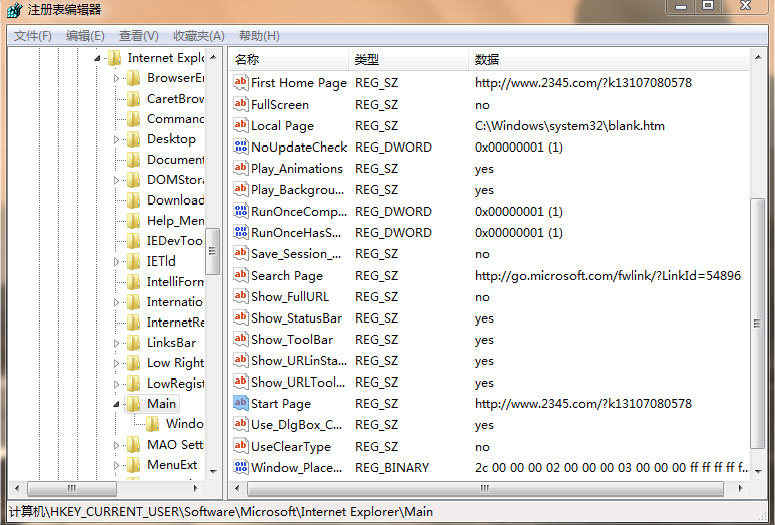Click the binary icon beside Window_Placement
The height and width of the screenshot is (525, 775).
tap(240, 467)
